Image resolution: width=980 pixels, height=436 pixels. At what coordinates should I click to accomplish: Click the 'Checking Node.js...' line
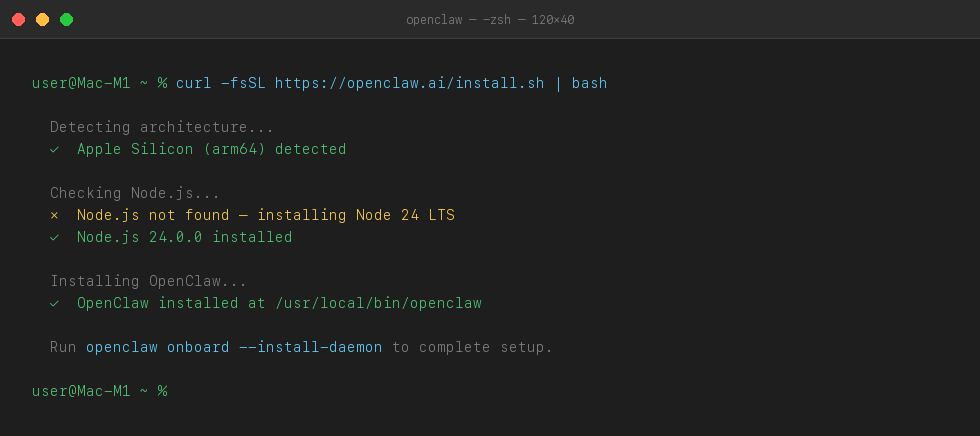(134, 193)
